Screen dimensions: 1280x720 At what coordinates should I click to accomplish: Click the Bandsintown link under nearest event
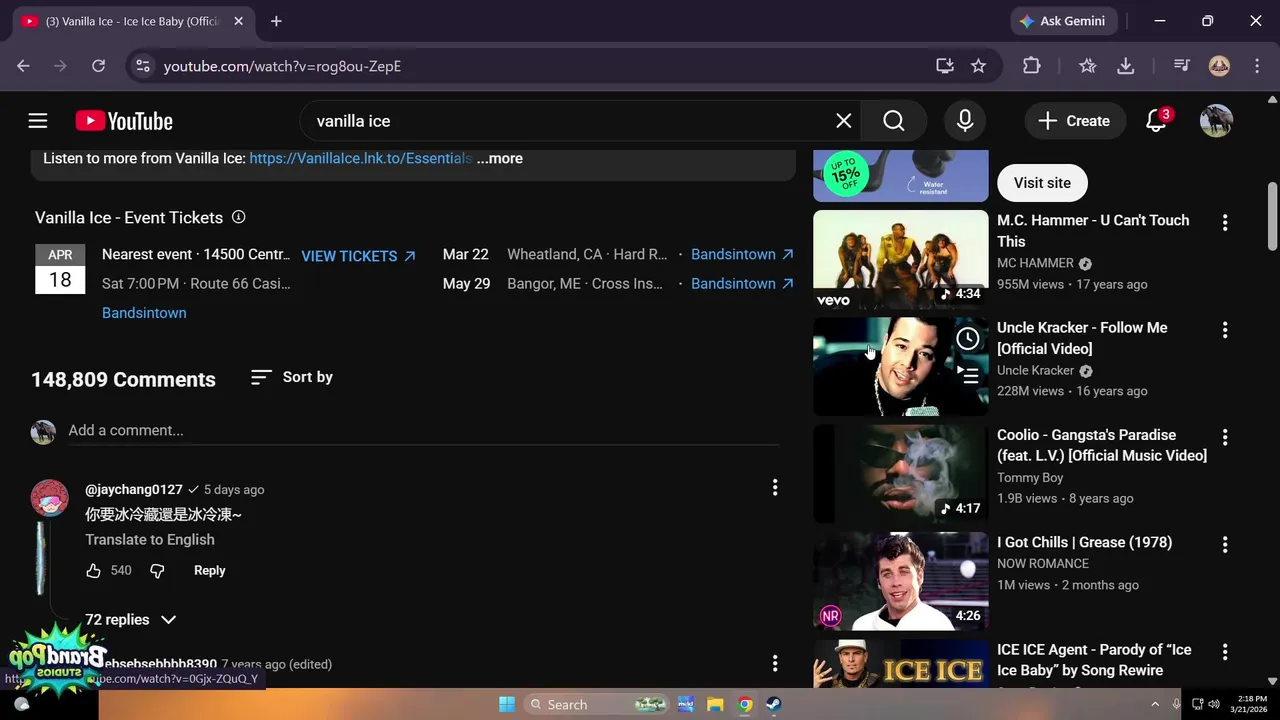[x=144, y=313]
